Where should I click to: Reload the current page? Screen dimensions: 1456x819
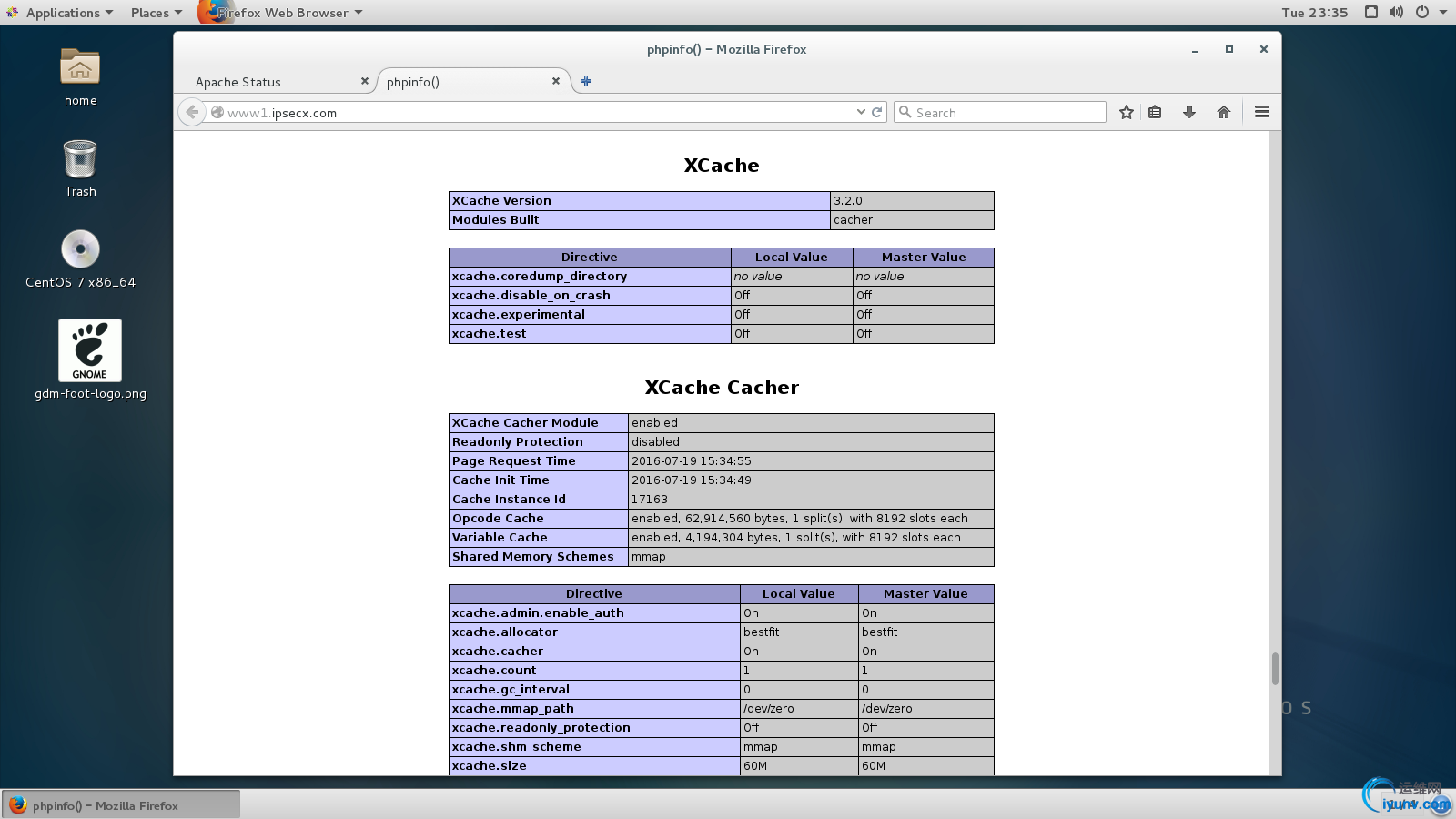877,112
